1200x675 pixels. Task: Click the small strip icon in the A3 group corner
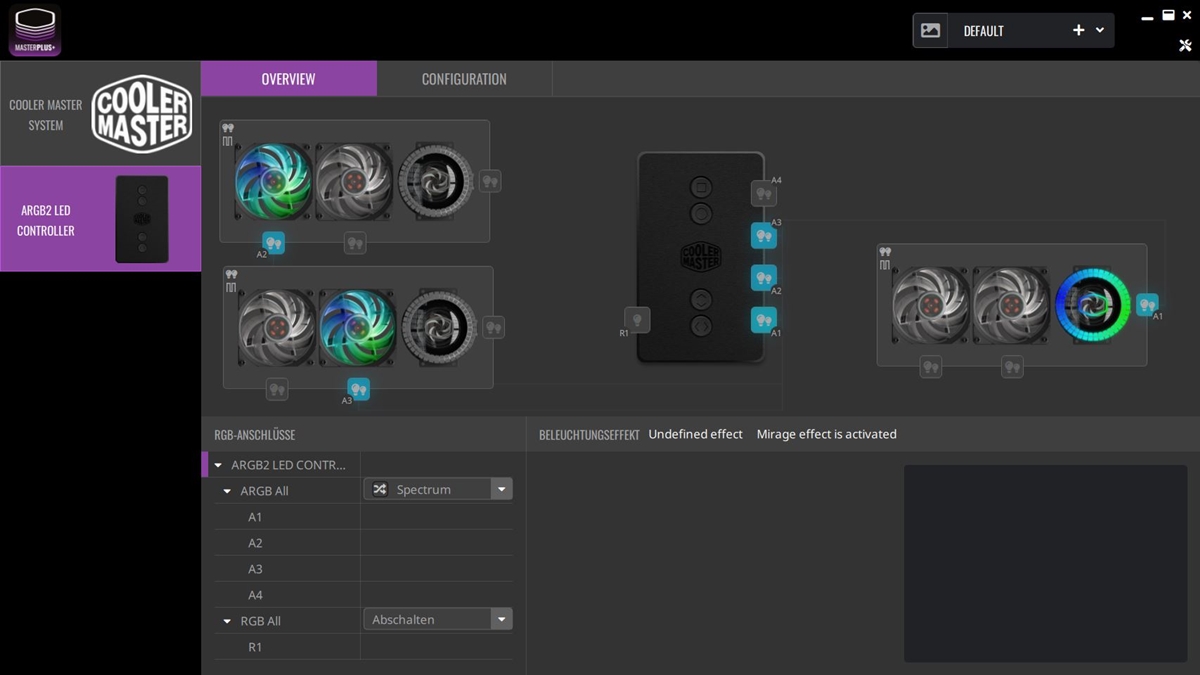coord(231,287)
